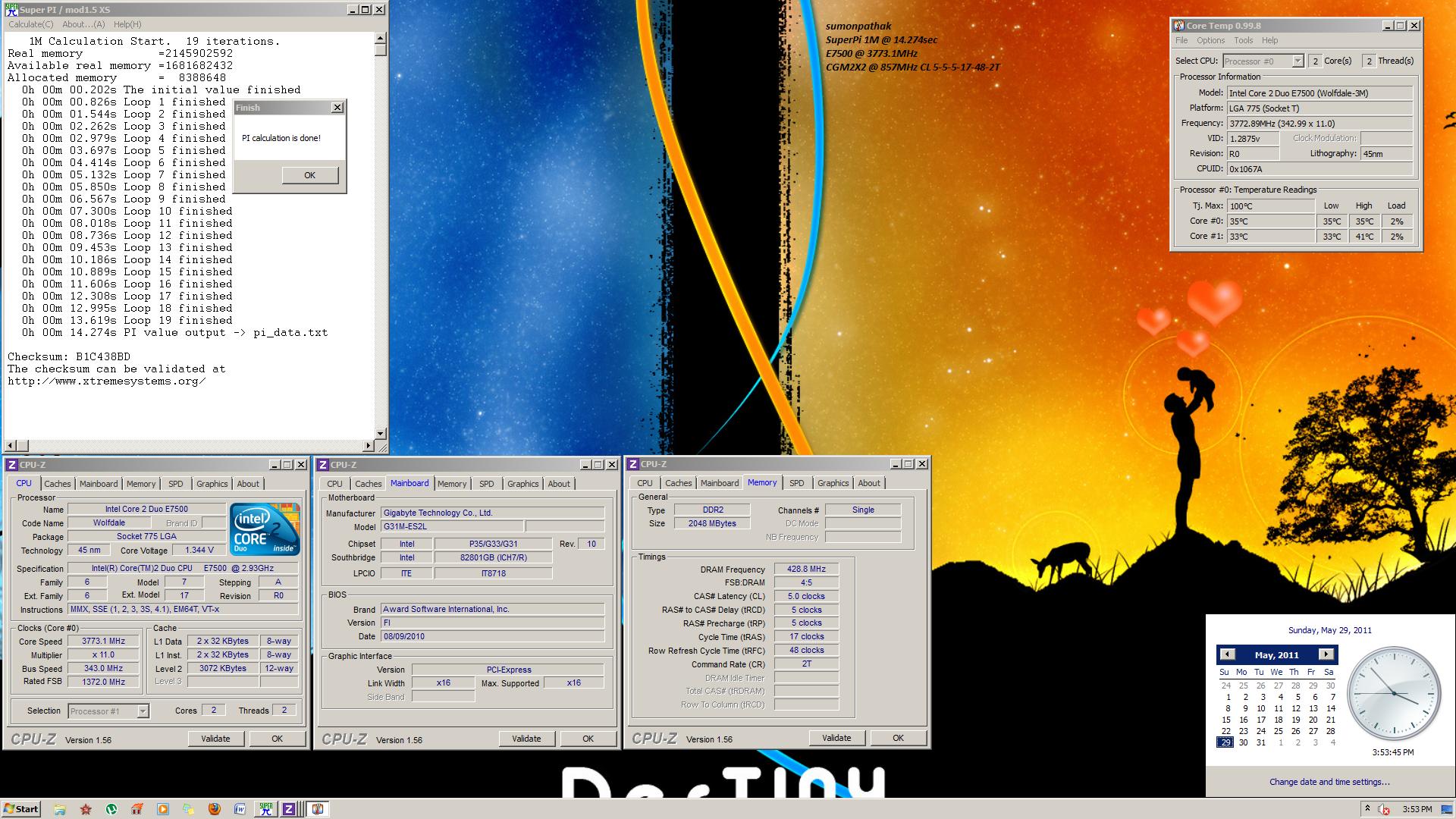Viewport: 1456px width, 819px height.
Task: Launch Firefox from the taskbar
Action: point(214,809)
